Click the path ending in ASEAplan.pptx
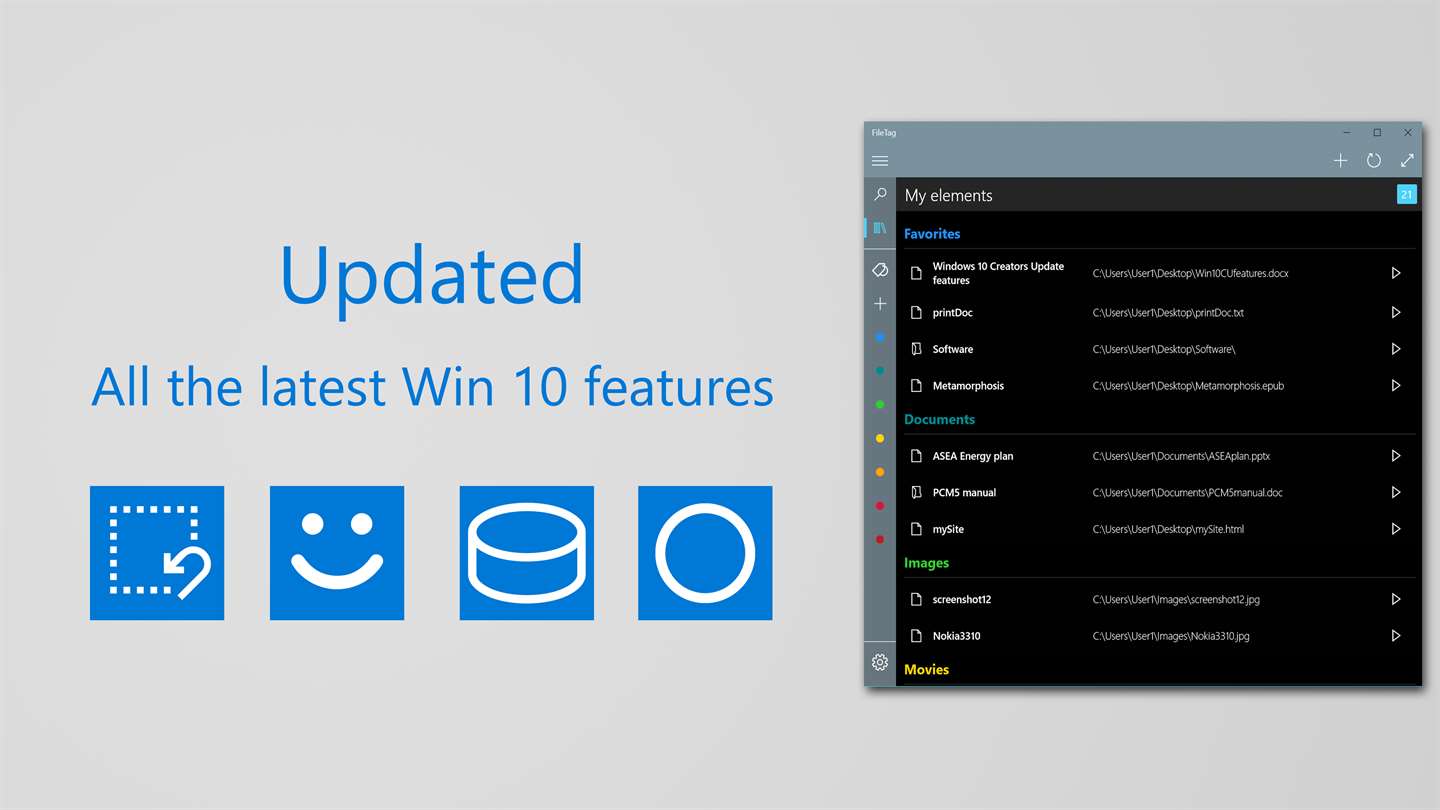This screenshot has width=1440, height=810. [1181, 456]
